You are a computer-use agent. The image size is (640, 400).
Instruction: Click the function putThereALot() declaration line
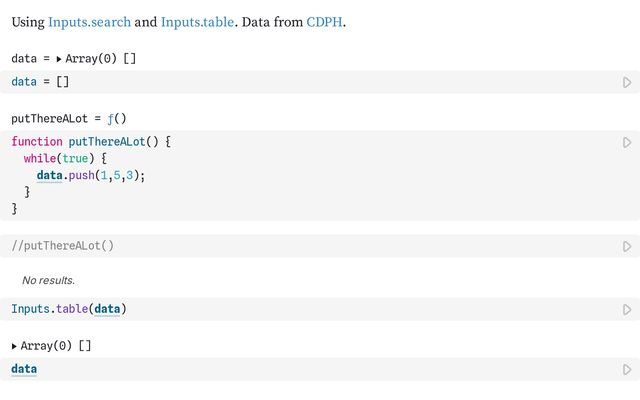coord(91,142)
